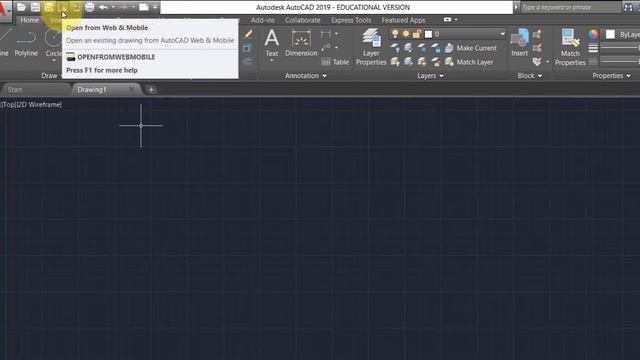Open the Collaborate ribbon tab

click(x=302, y=20)
